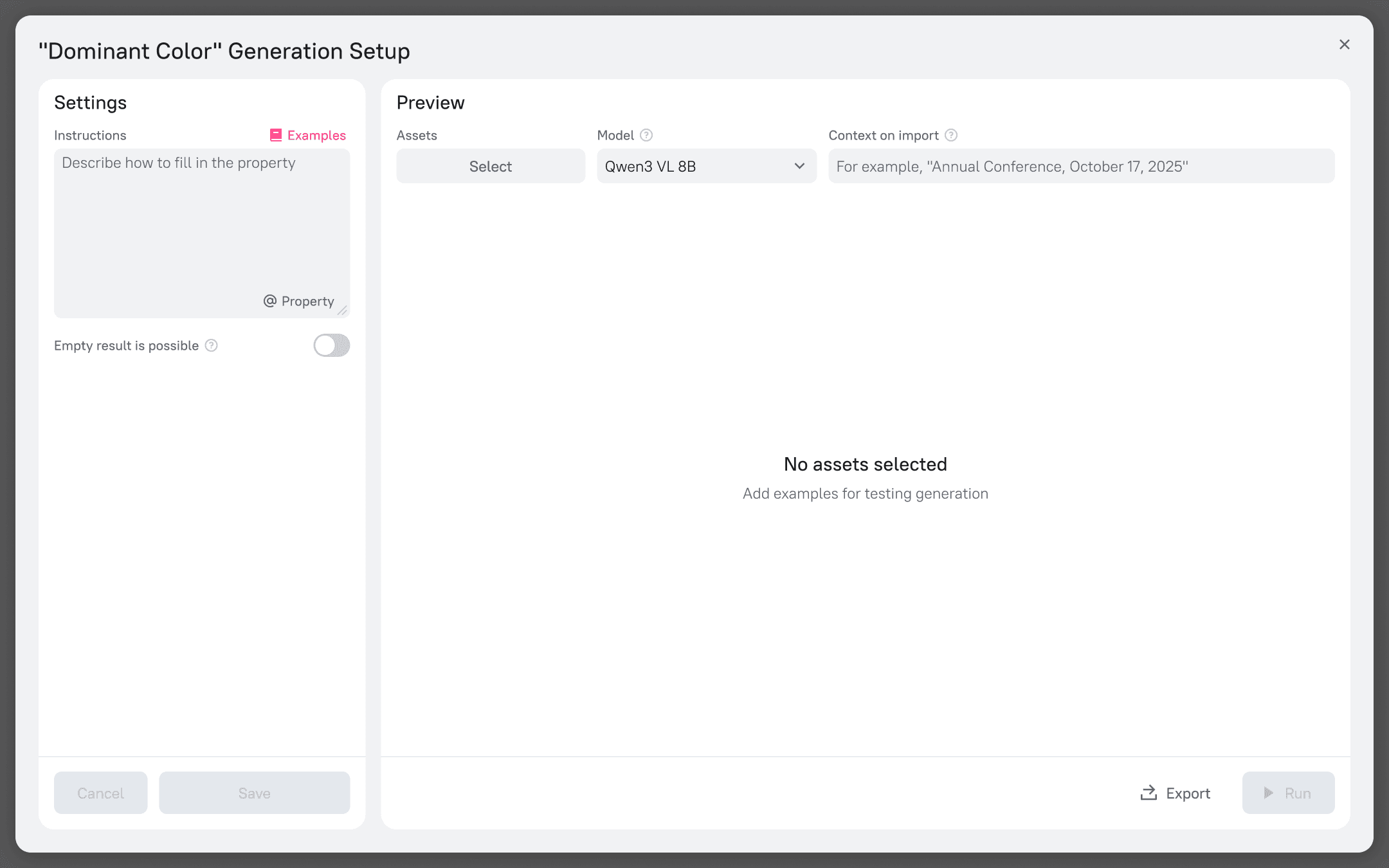Grab the Instructions box resize handle

343,311
